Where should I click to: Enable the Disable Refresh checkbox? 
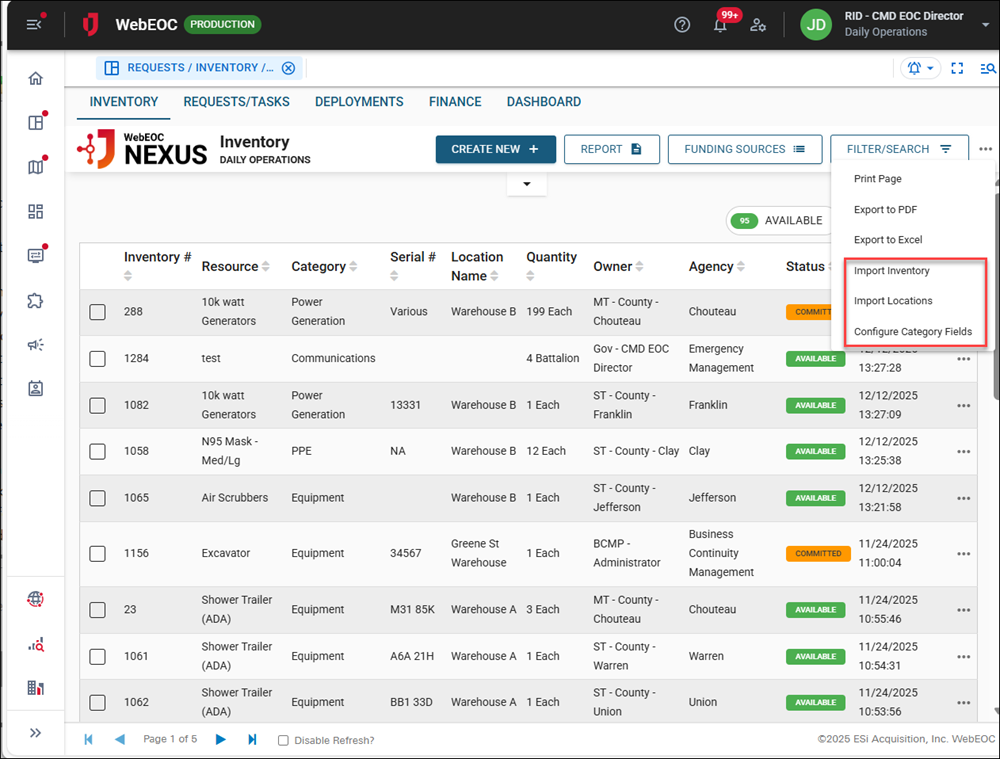coord(283,740)
